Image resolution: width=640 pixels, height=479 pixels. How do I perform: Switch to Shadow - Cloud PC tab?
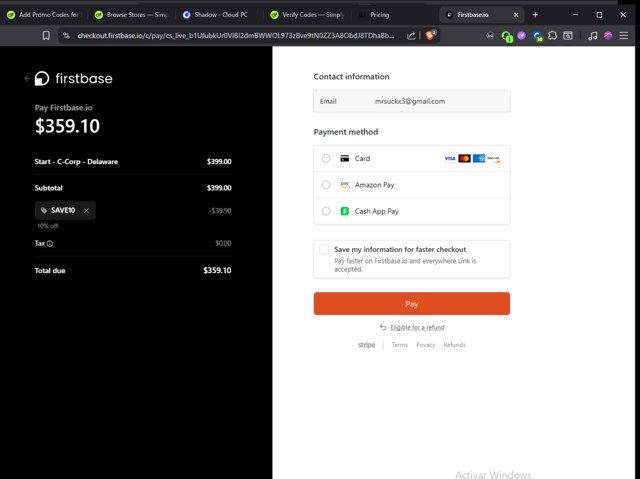(218, 15)
